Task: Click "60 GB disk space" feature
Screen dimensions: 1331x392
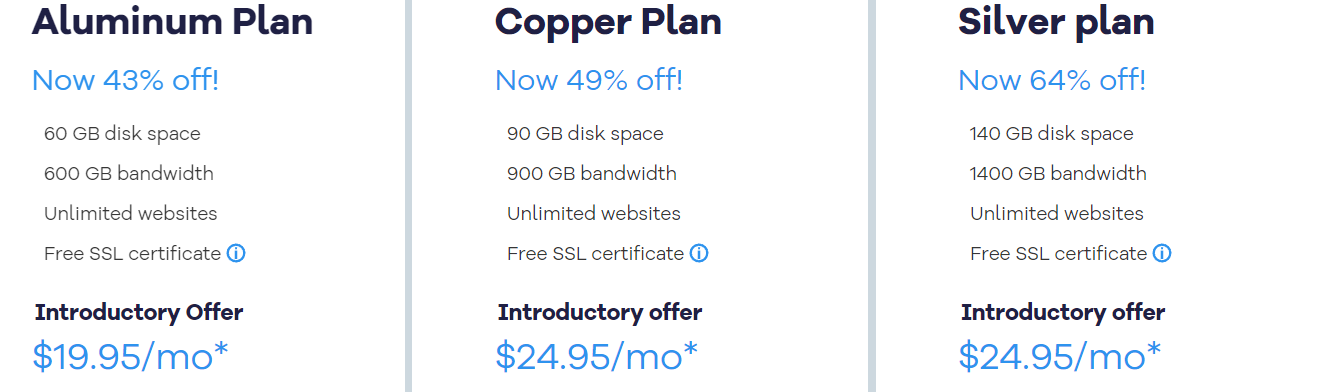Action: [x=122, y=133]
